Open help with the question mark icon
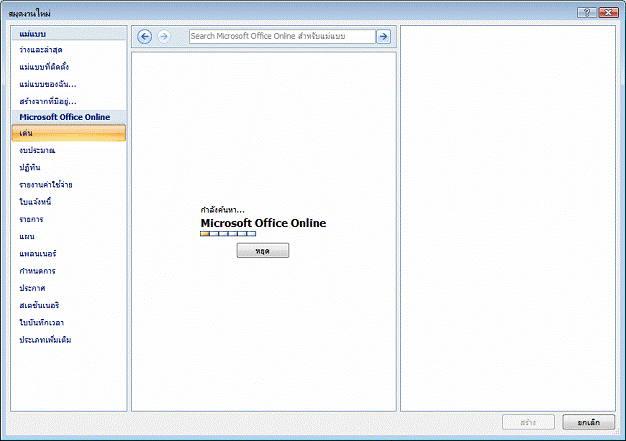The width and height of the screenshot is (626, 441). point(586,13)
